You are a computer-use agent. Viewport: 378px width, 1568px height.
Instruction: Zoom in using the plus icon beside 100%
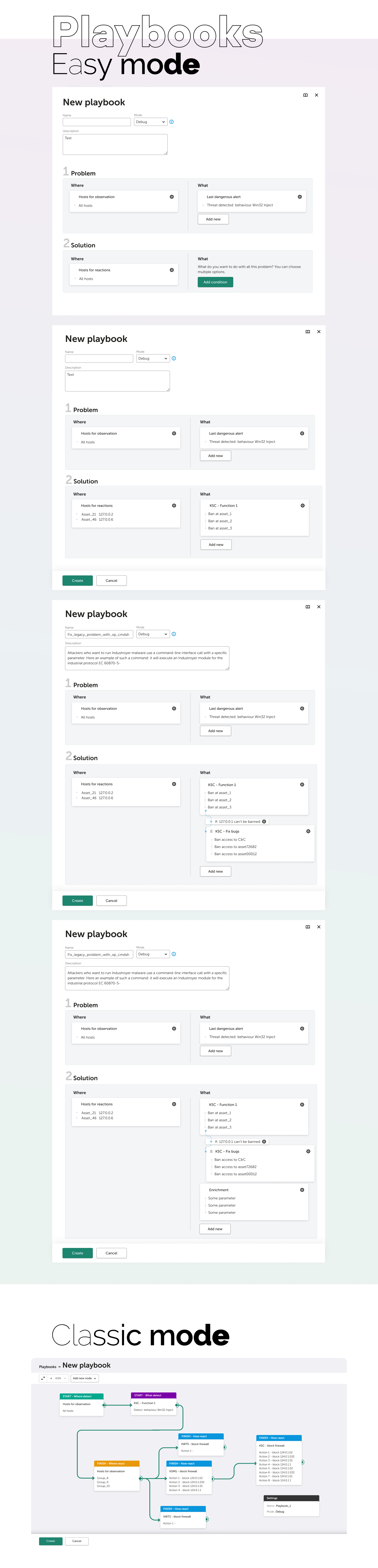(x=51, y=1378)
